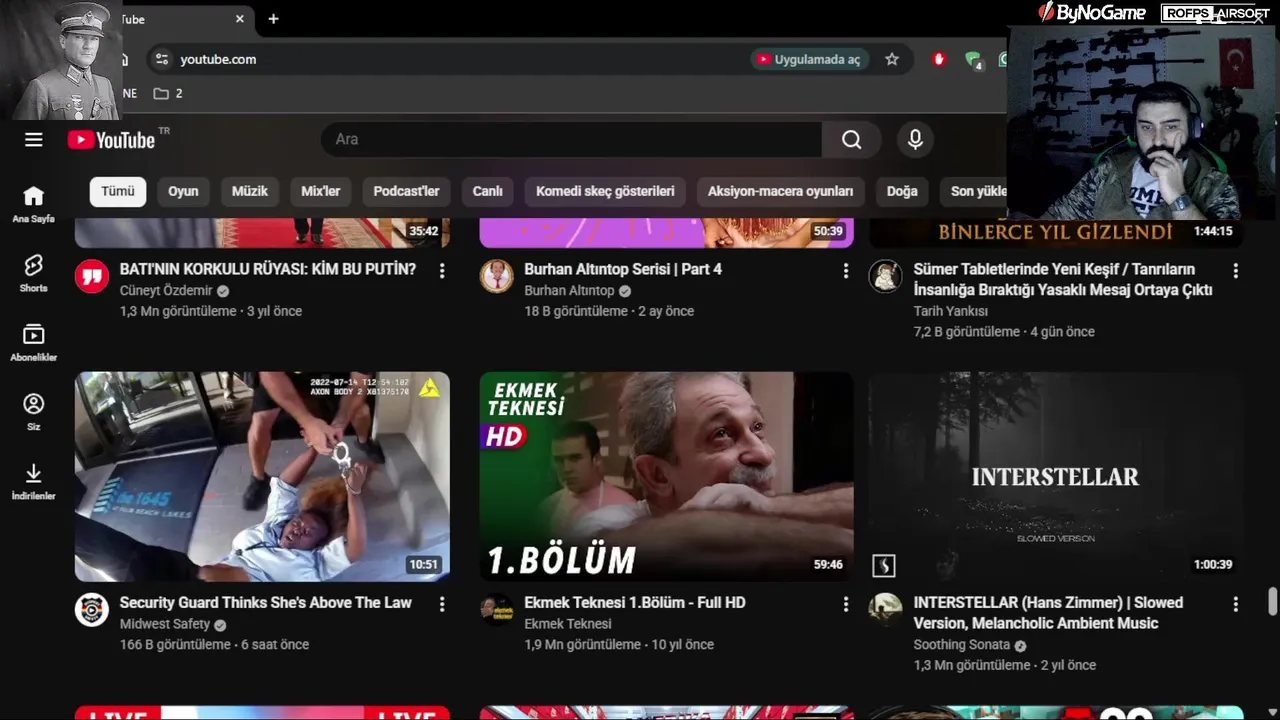Screen dimensions: 1280x720
Task: Click the YouTube logo
Action: coord(111,140)
